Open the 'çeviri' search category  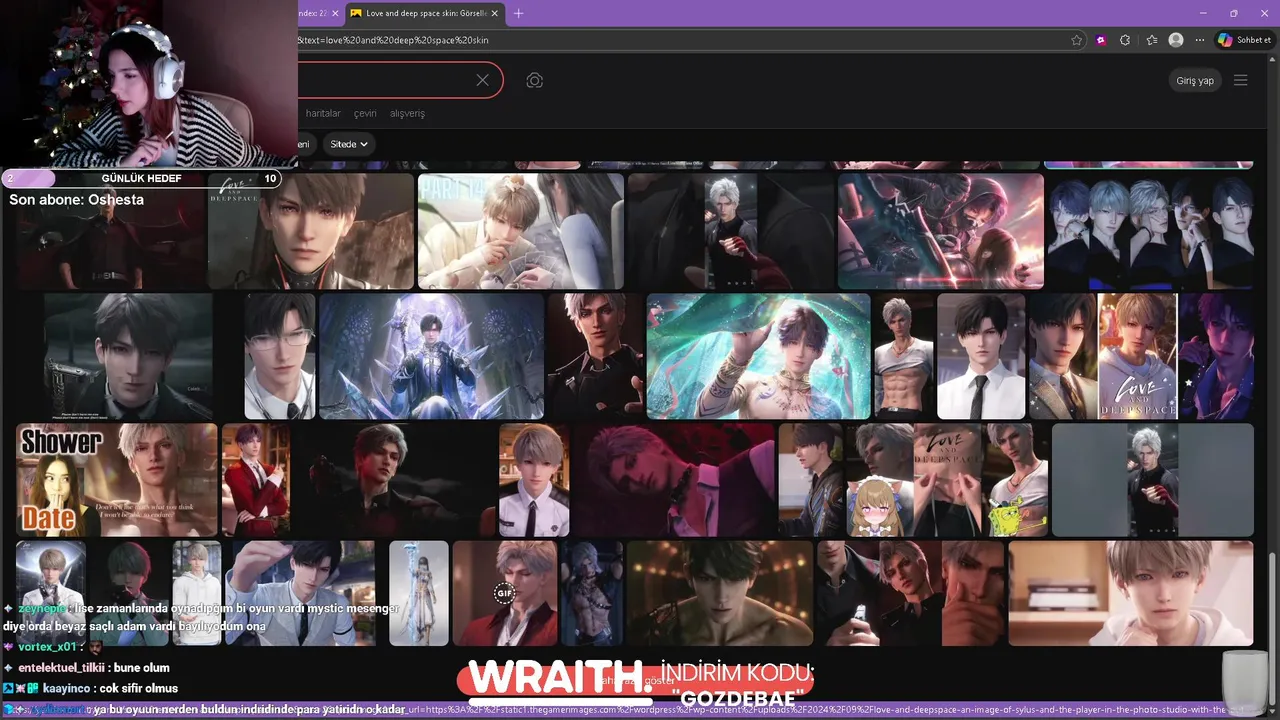pyautogui.click(x=365, y=114)
